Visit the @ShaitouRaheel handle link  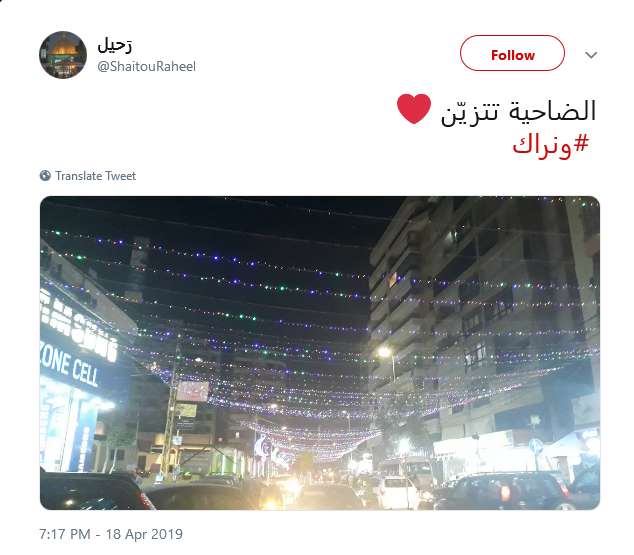pyautogui.click(x=146, y=66)
